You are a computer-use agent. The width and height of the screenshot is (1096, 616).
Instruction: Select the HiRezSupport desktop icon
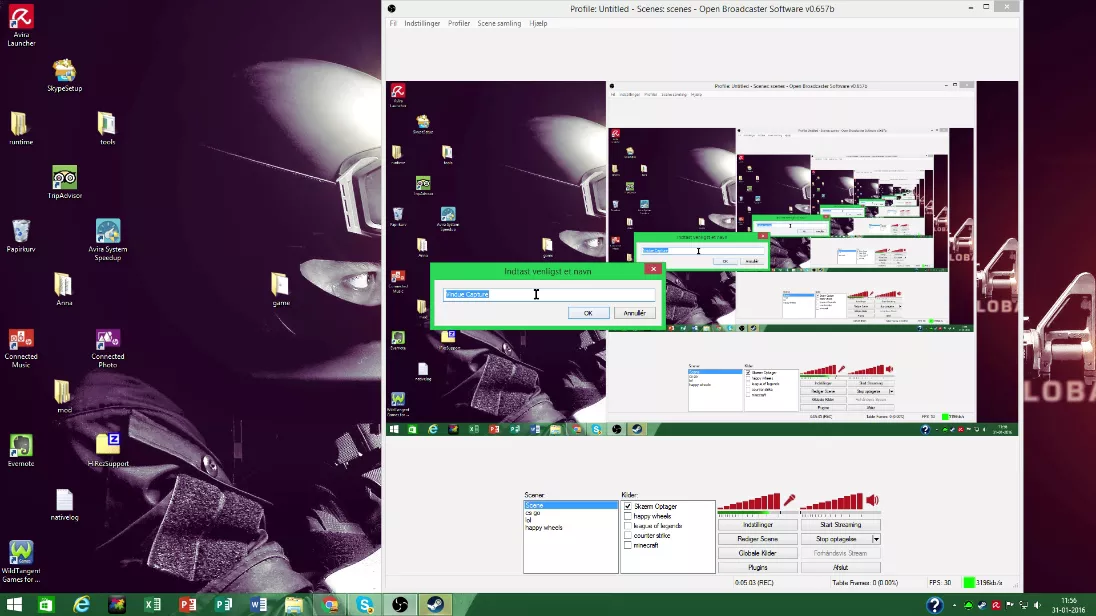pos(108,450)
